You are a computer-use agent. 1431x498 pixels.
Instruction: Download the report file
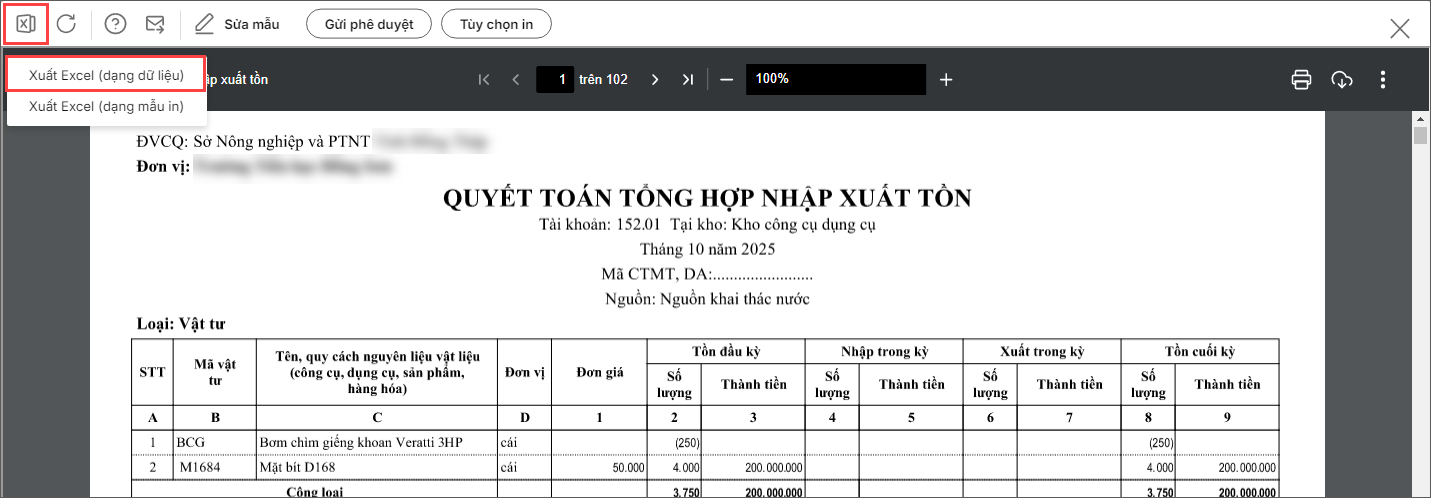click(x=1342, y=80)
